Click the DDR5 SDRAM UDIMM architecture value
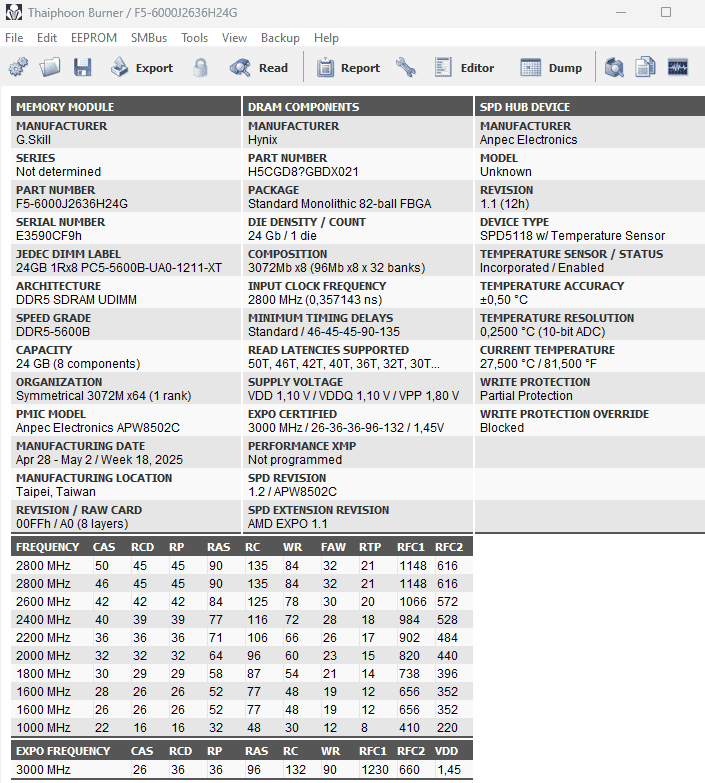This screenshot has width=705, height=783. [x=76, y=300]
